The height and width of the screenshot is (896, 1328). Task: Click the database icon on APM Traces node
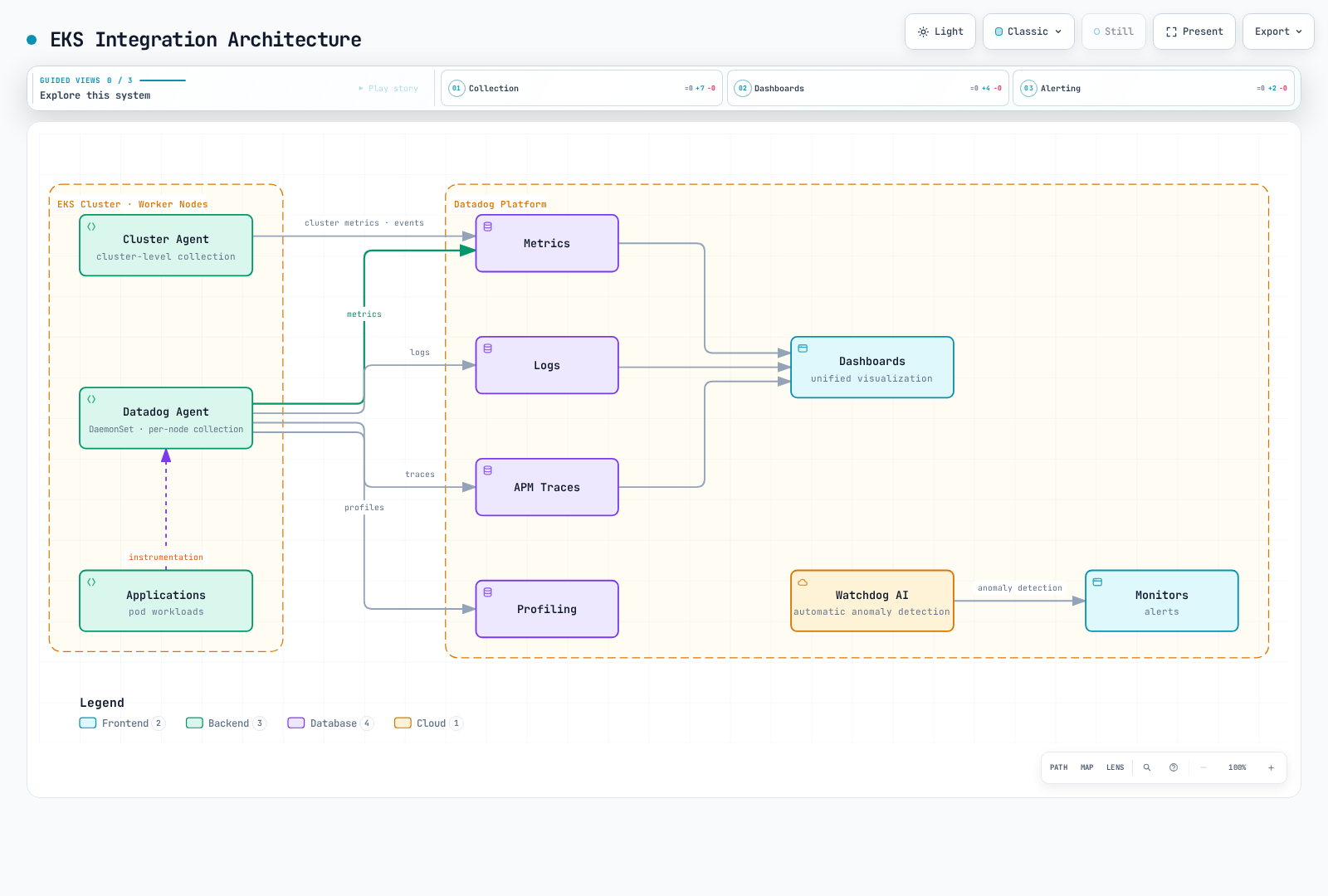click(x=488, y=470)
